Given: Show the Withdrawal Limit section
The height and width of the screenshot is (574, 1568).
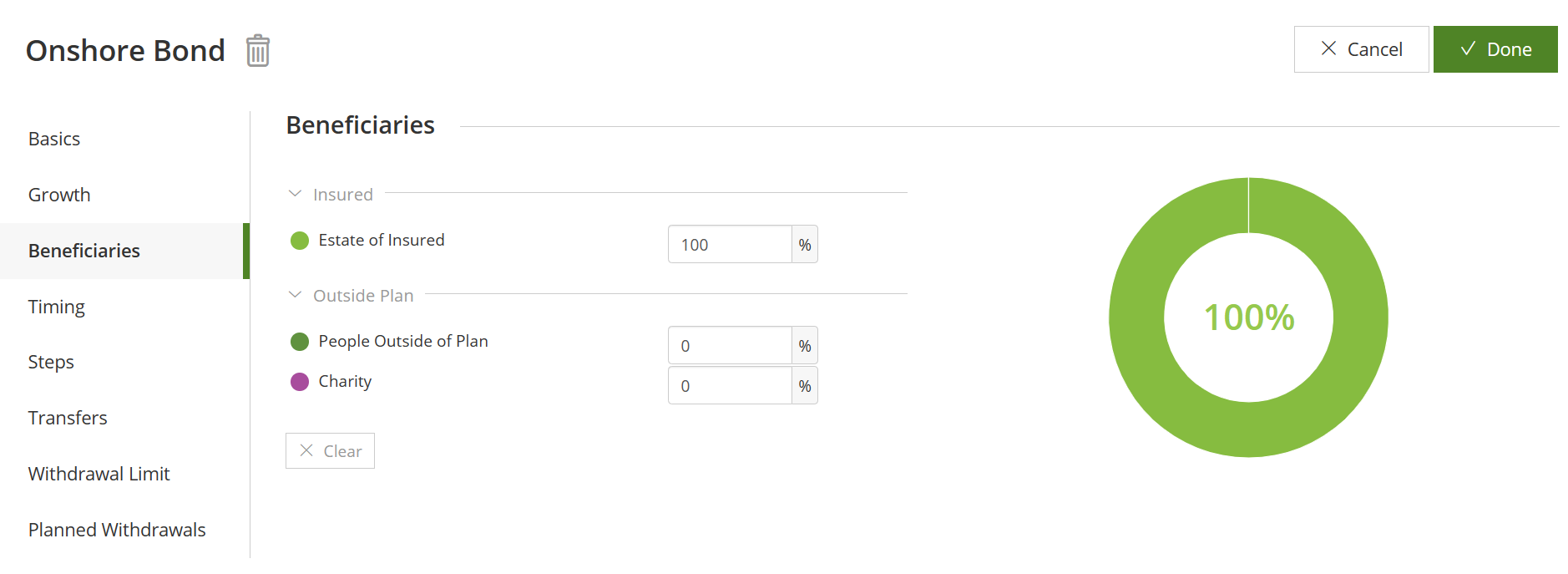Looking at the screenshot, I should [99, 474].
